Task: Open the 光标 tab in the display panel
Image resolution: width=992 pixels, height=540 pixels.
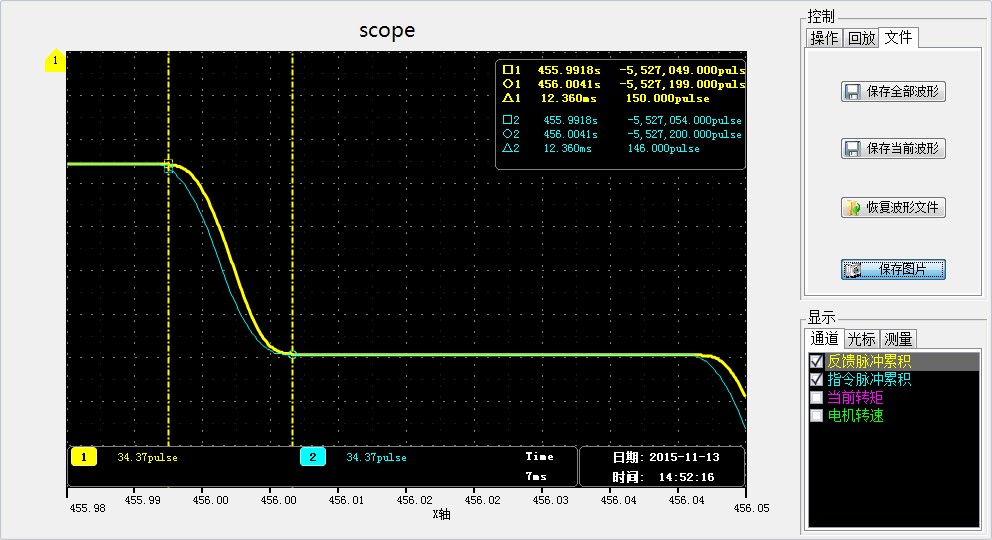Action: point(861,339)
